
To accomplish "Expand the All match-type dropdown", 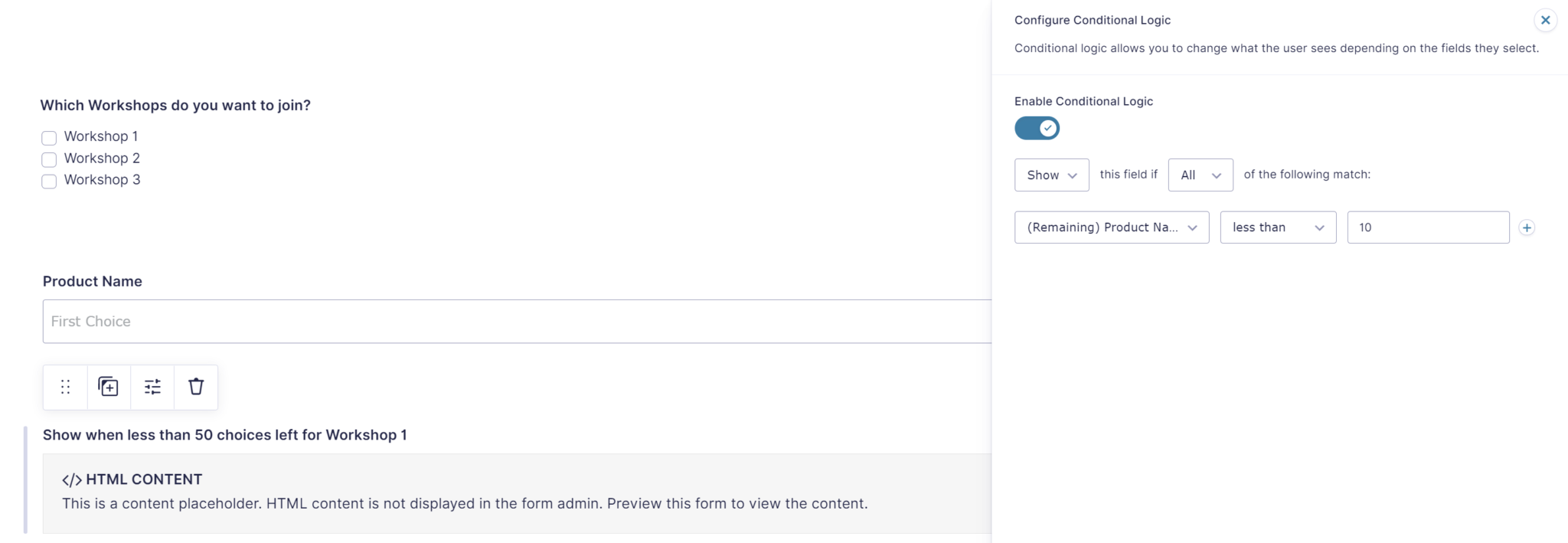I will click(x=1200, y=175).
